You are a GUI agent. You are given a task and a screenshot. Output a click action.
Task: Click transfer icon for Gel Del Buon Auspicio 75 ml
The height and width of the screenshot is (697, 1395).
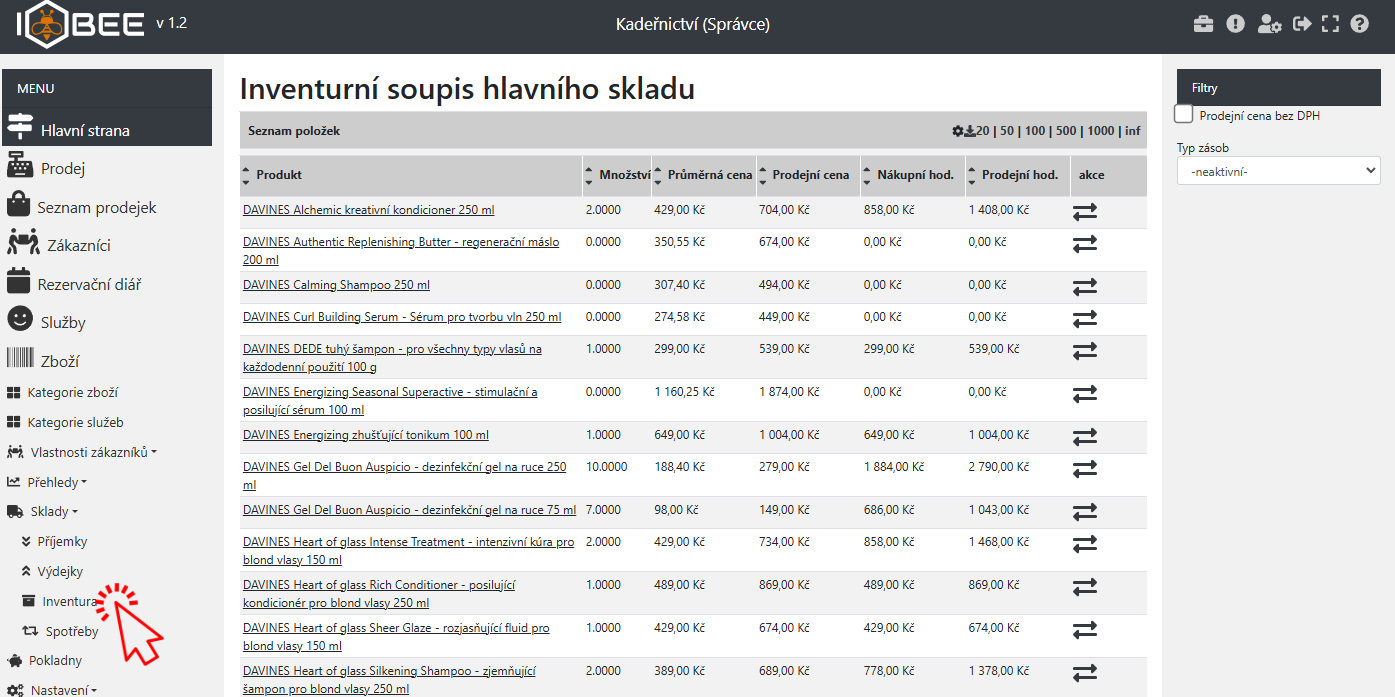point(1085,512)
